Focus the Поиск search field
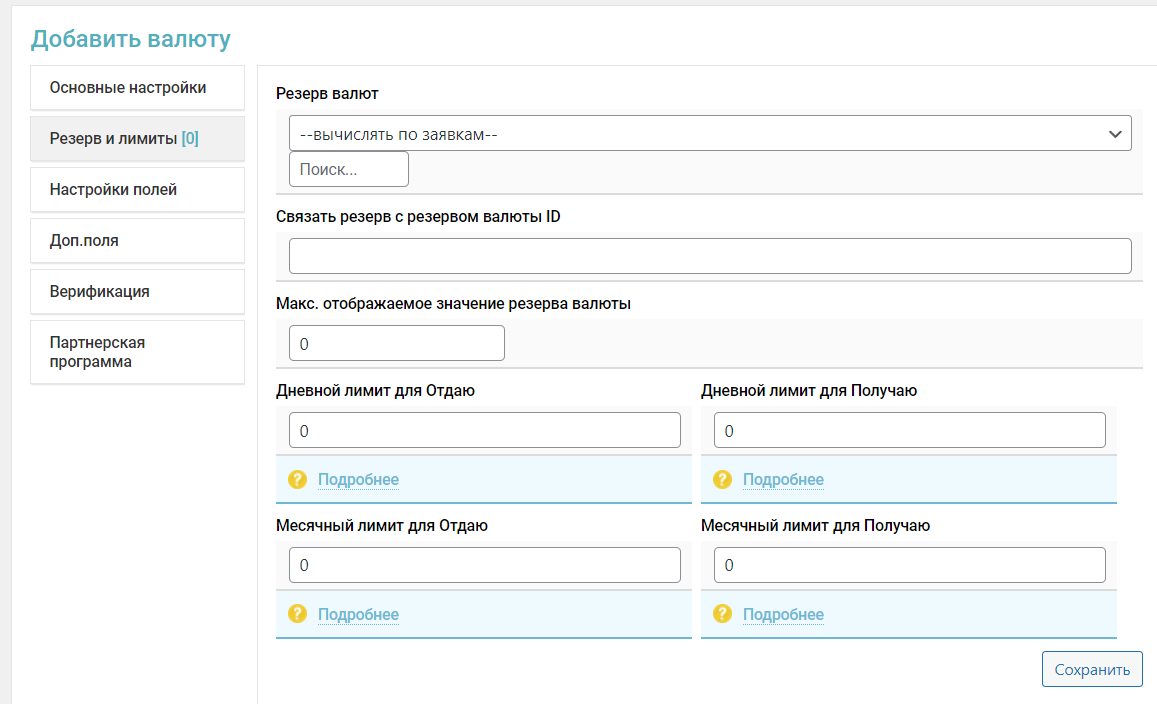Image resolution: width=1157 pixels, height=704 pixels. (349, 169)
